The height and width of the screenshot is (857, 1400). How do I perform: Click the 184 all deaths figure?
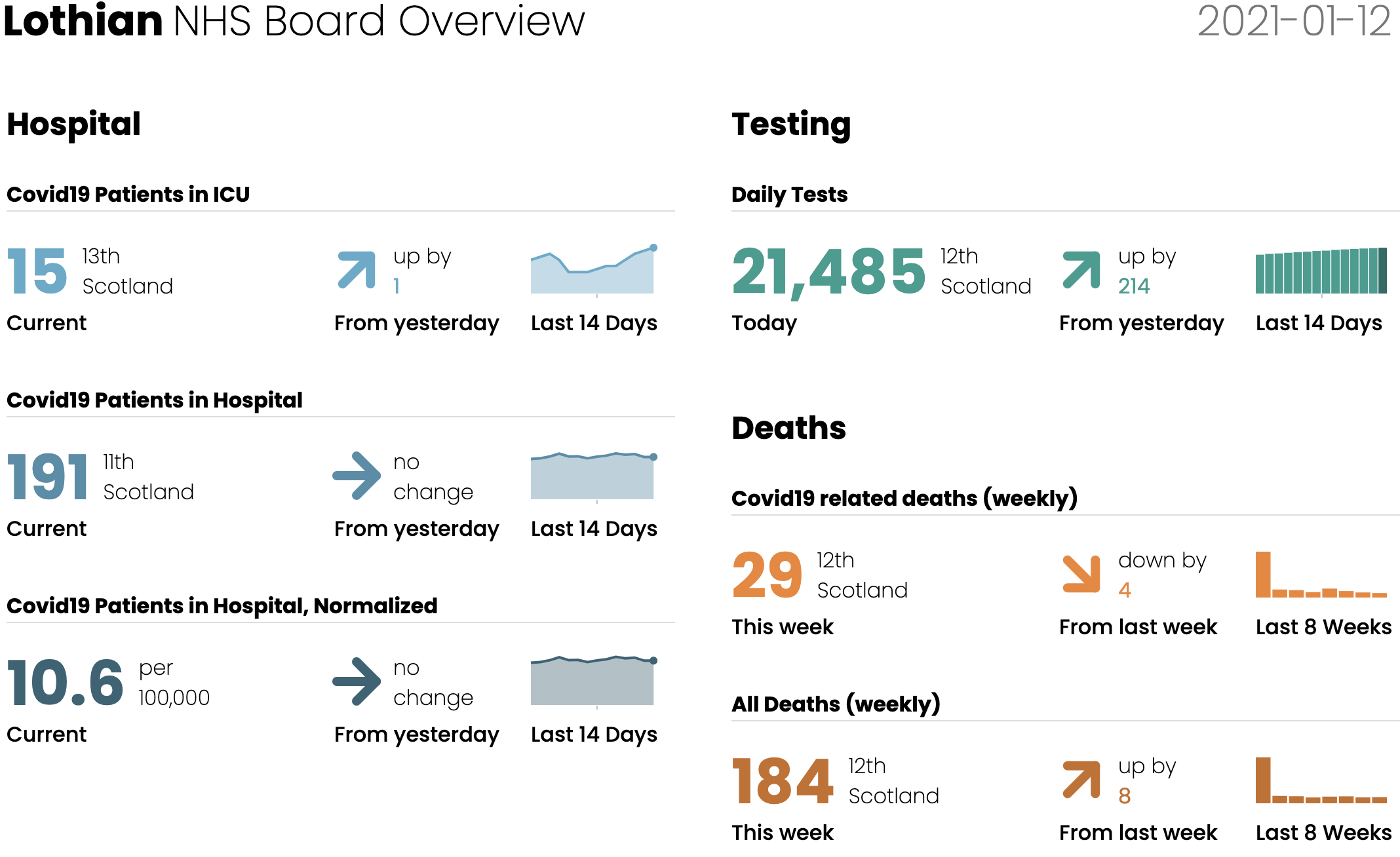point(783,781)
